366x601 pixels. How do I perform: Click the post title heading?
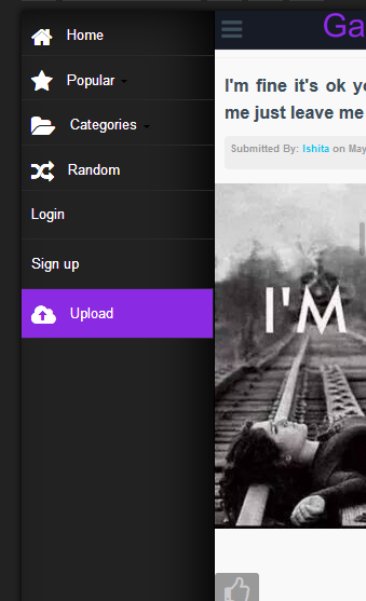[x=295, y=99]
